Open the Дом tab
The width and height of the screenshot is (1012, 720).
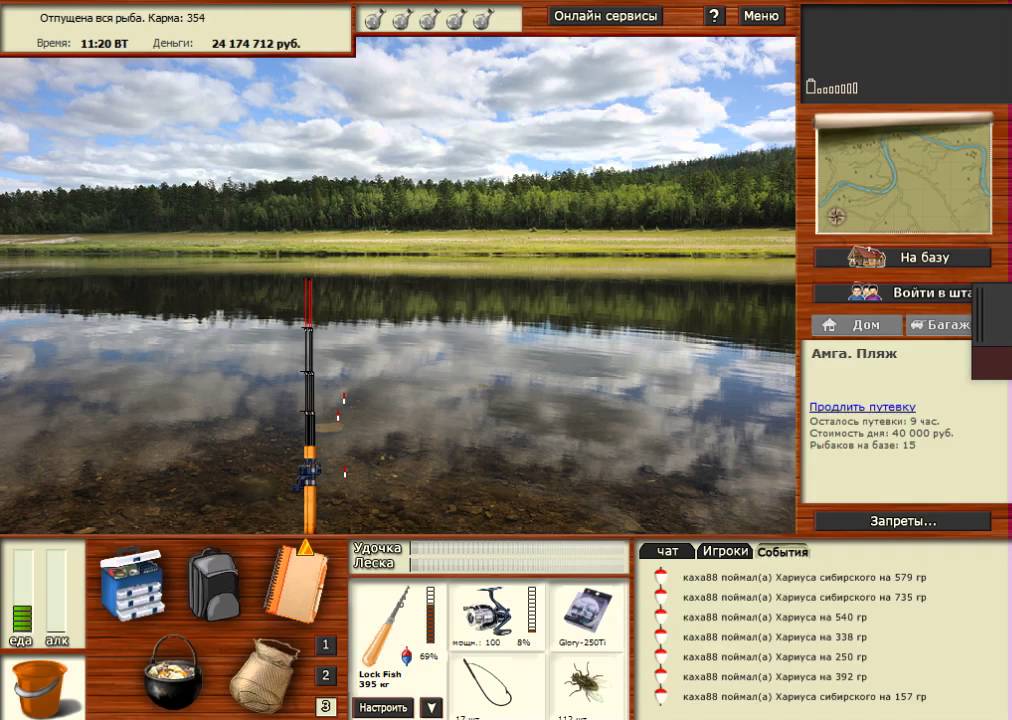[x=856, y=325]
